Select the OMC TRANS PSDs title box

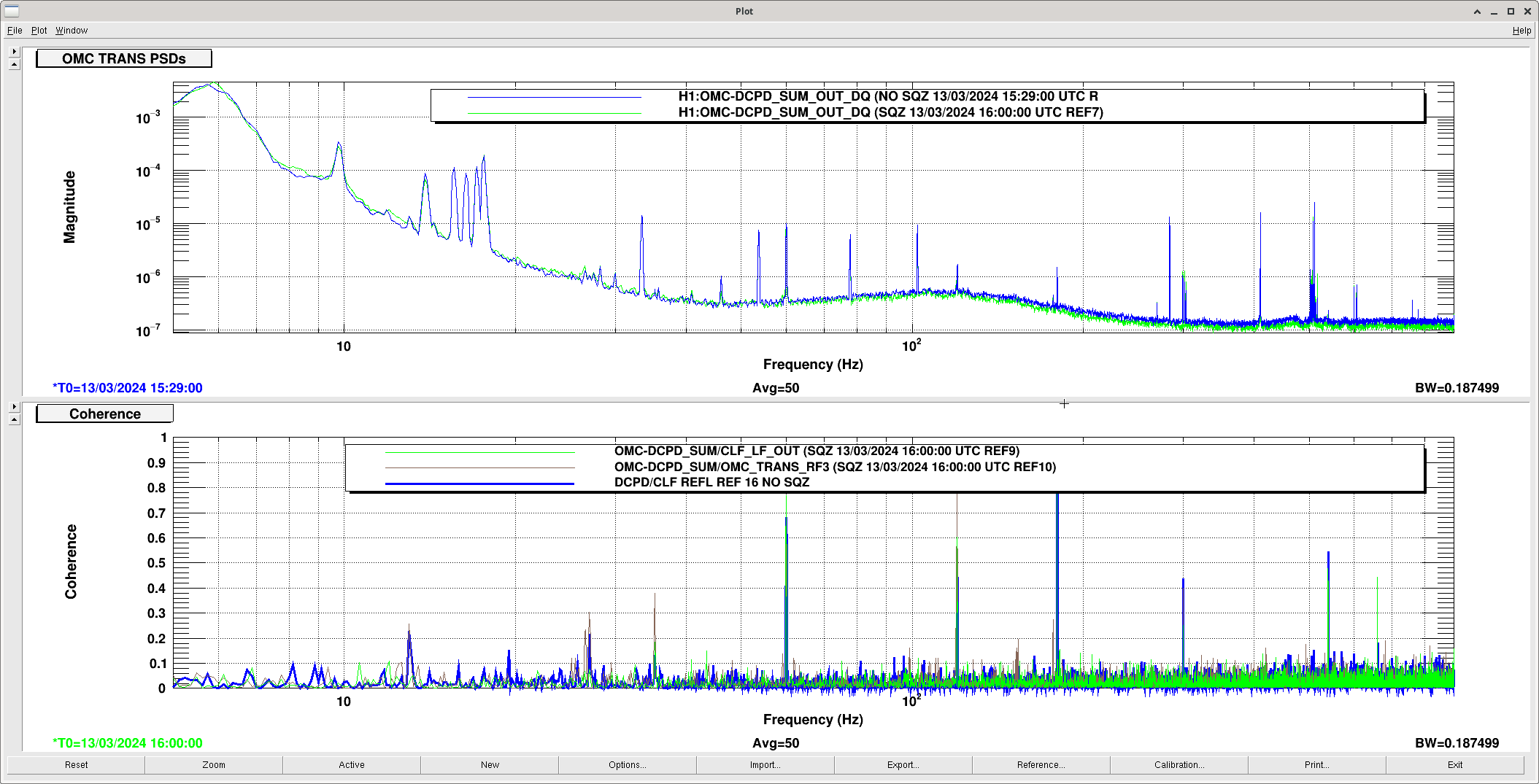(124, 58)
